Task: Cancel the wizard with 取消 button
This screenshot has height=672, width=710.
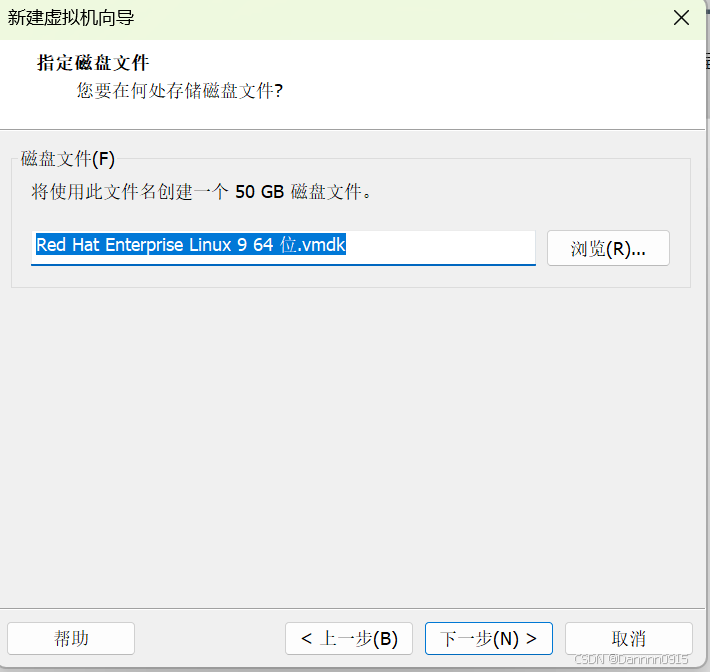Action: coord(628,638)
